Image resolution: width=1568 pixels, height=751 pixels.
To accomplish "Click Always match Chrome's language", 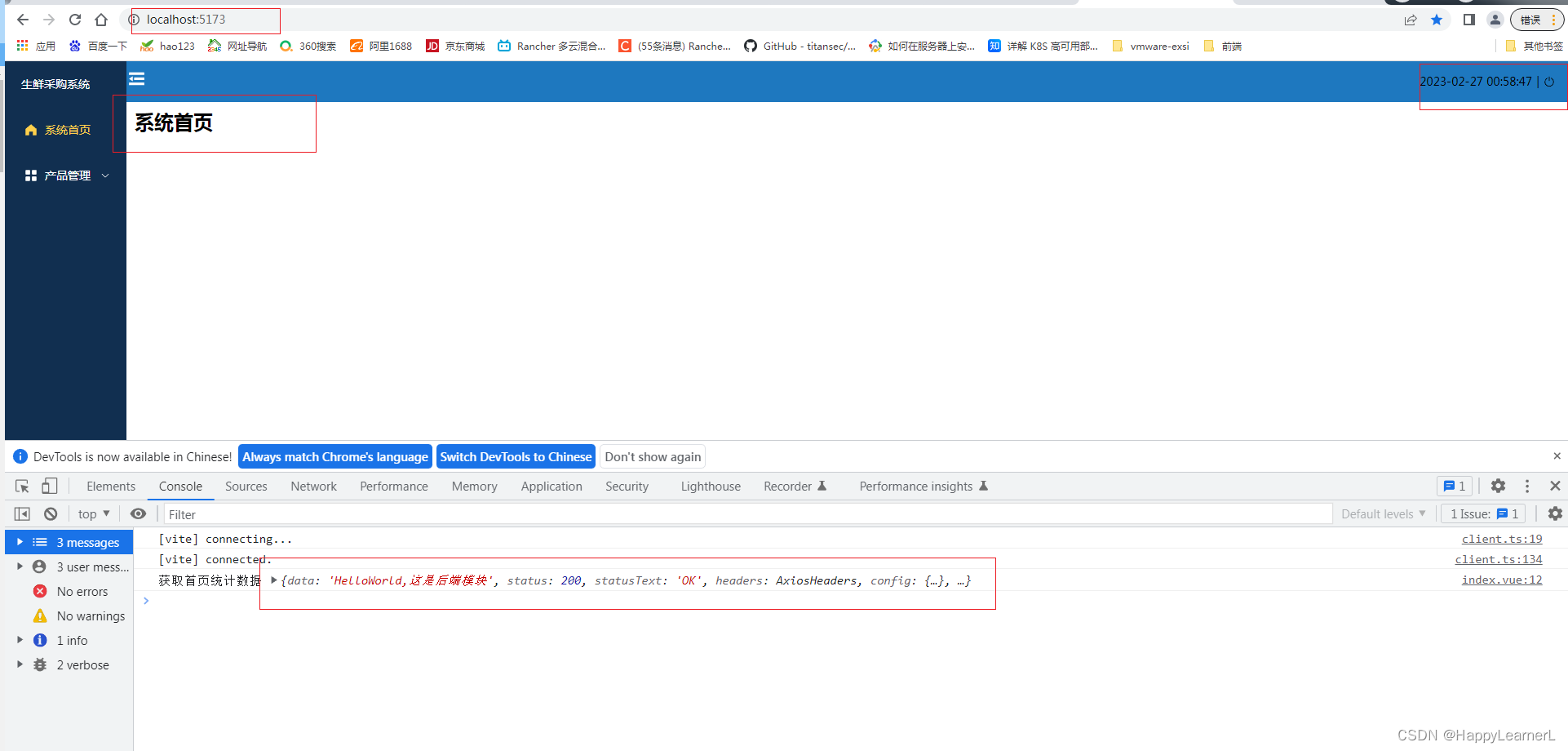I will coord(335,457).
